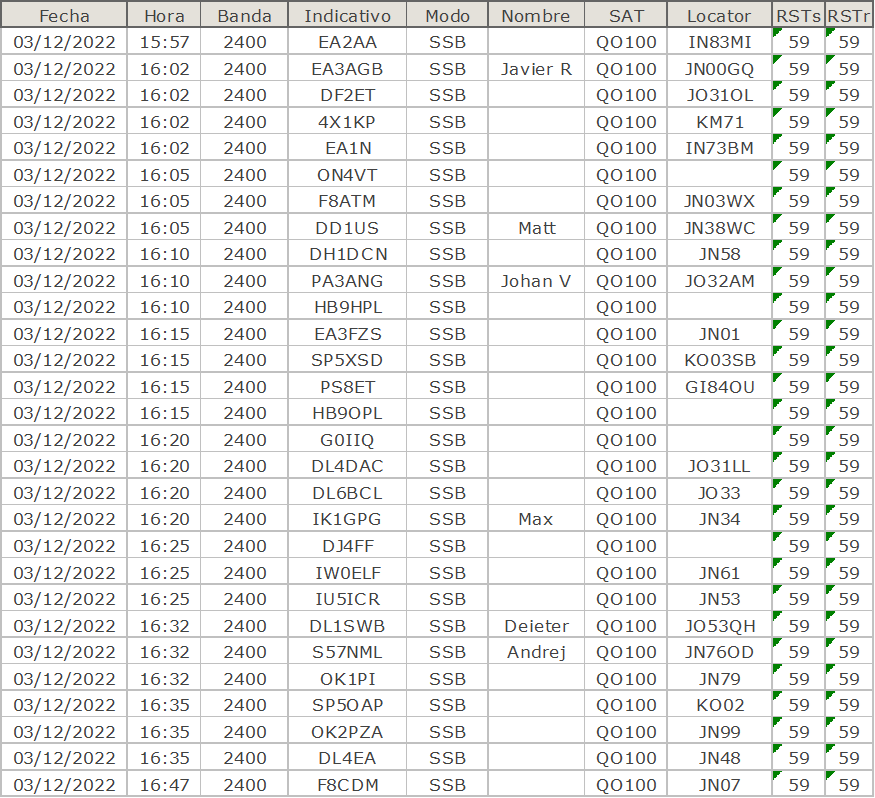Screen dimensions: 875x798
Task: Click the RSTr column header
Action: (849, 16)
